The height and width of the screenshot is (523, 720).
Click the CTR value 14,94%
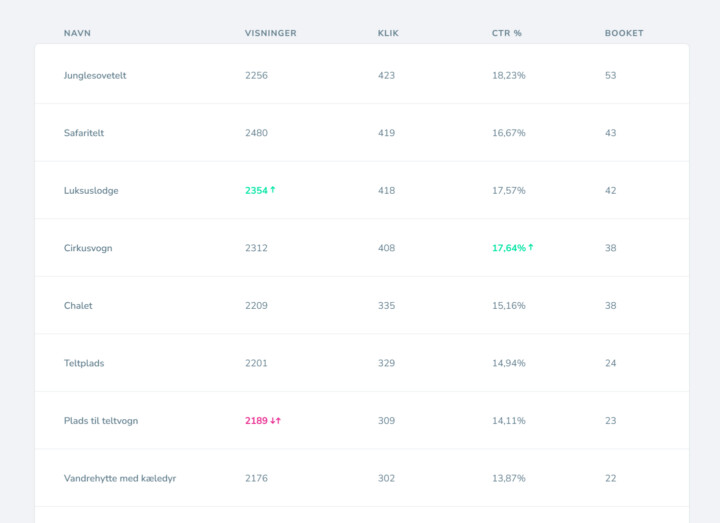[x=509, y=363]
